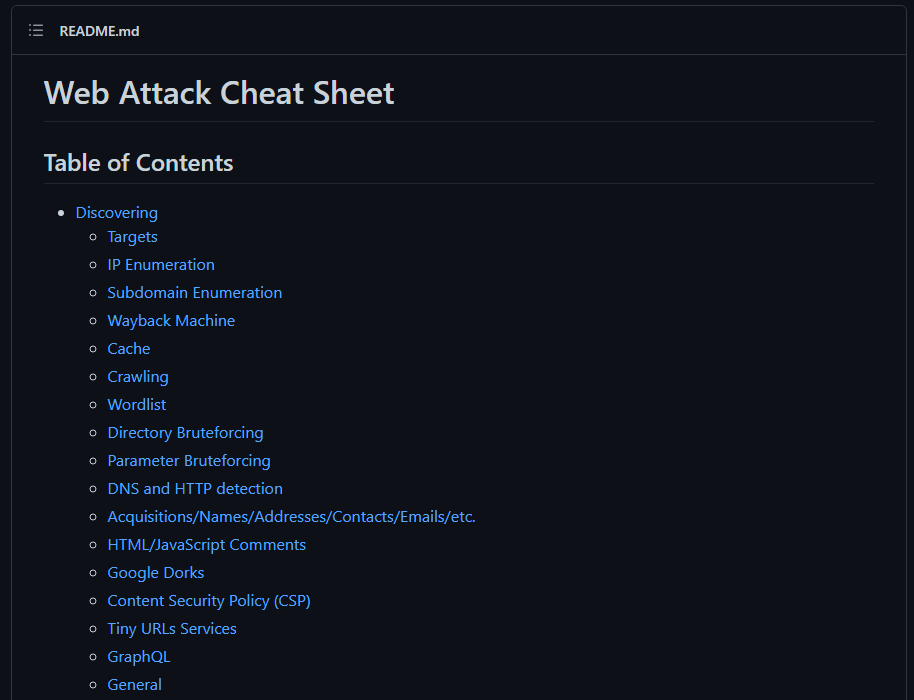Click the Wayback Machine link
Image resolution: width=914 pixels, height=700 pixels.
pos(171,321)
